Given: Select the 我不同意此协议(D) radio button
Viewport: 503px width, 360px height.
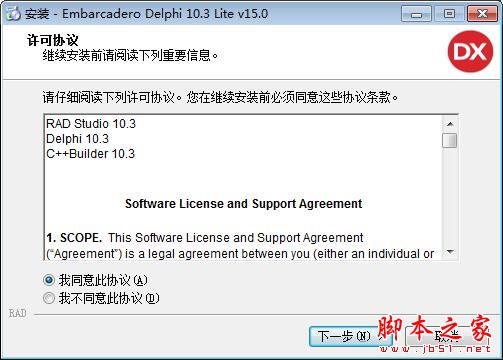Looking at the screenshot, I should coord(49,298).
